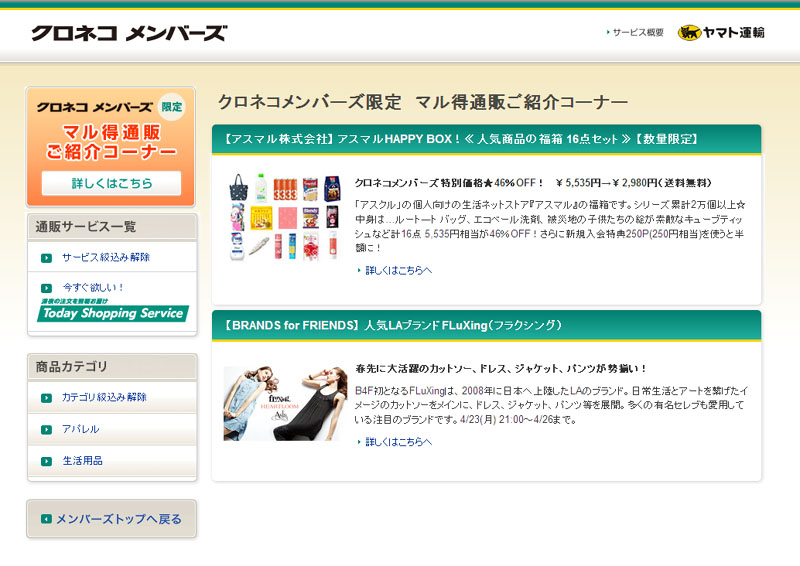Open 詳しくはこちらへ link under アスマル HAPPY BOX

[x=398, y=270]
